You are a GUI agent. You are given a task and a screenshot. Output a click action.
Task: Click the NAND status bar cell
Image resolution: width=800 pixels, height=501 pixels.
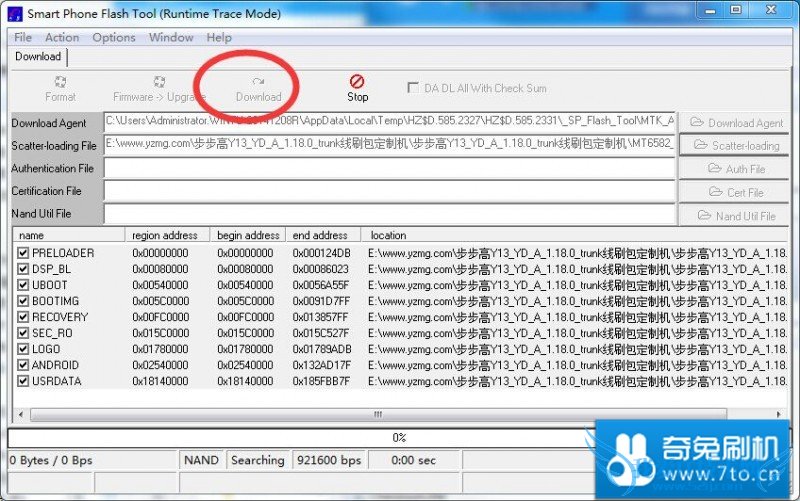tap(202, 460)
